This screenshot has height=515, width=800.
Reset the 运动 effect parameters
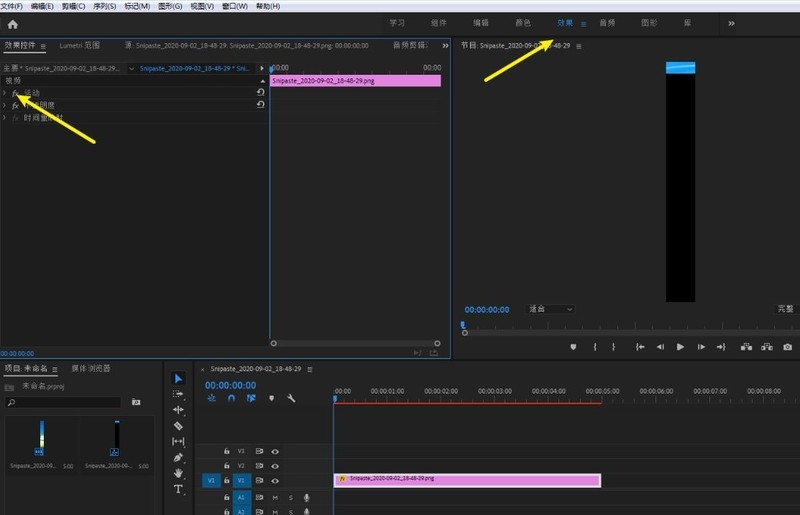tap(260, 92)
